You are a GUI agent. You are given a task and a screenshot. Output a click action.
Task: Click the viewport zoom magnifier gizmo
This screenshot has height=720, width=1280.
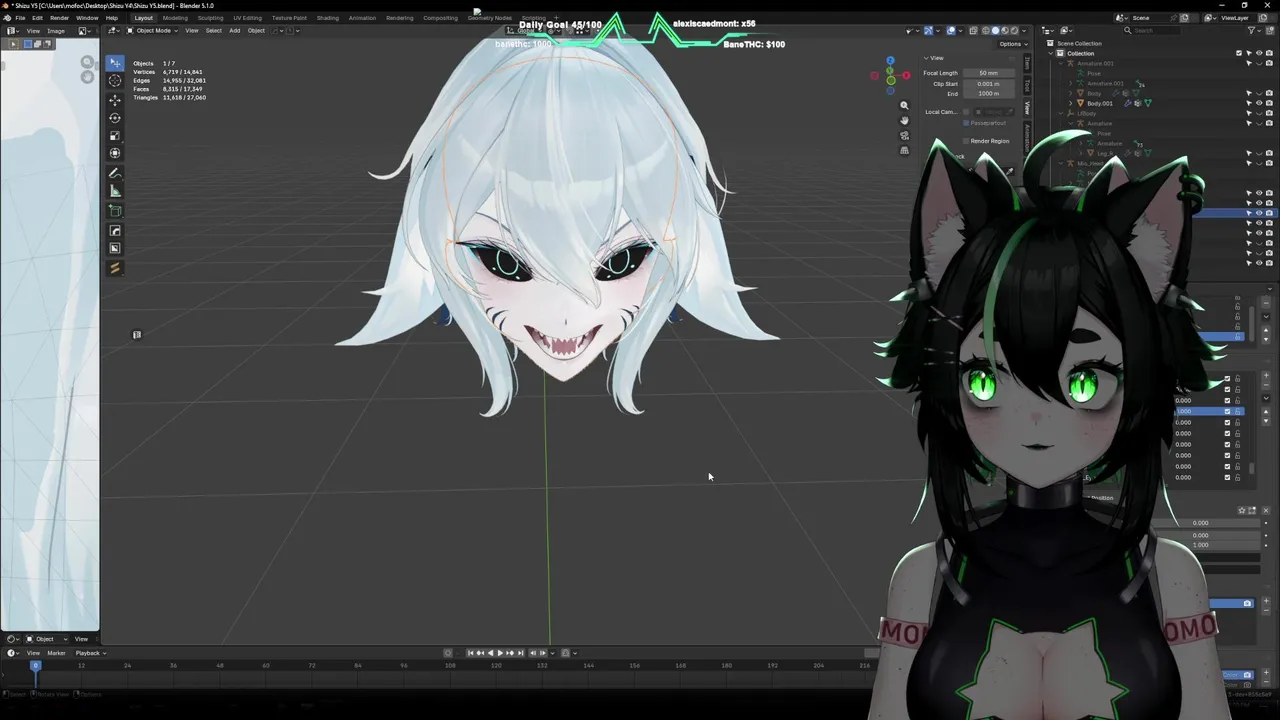pos(904,105)
